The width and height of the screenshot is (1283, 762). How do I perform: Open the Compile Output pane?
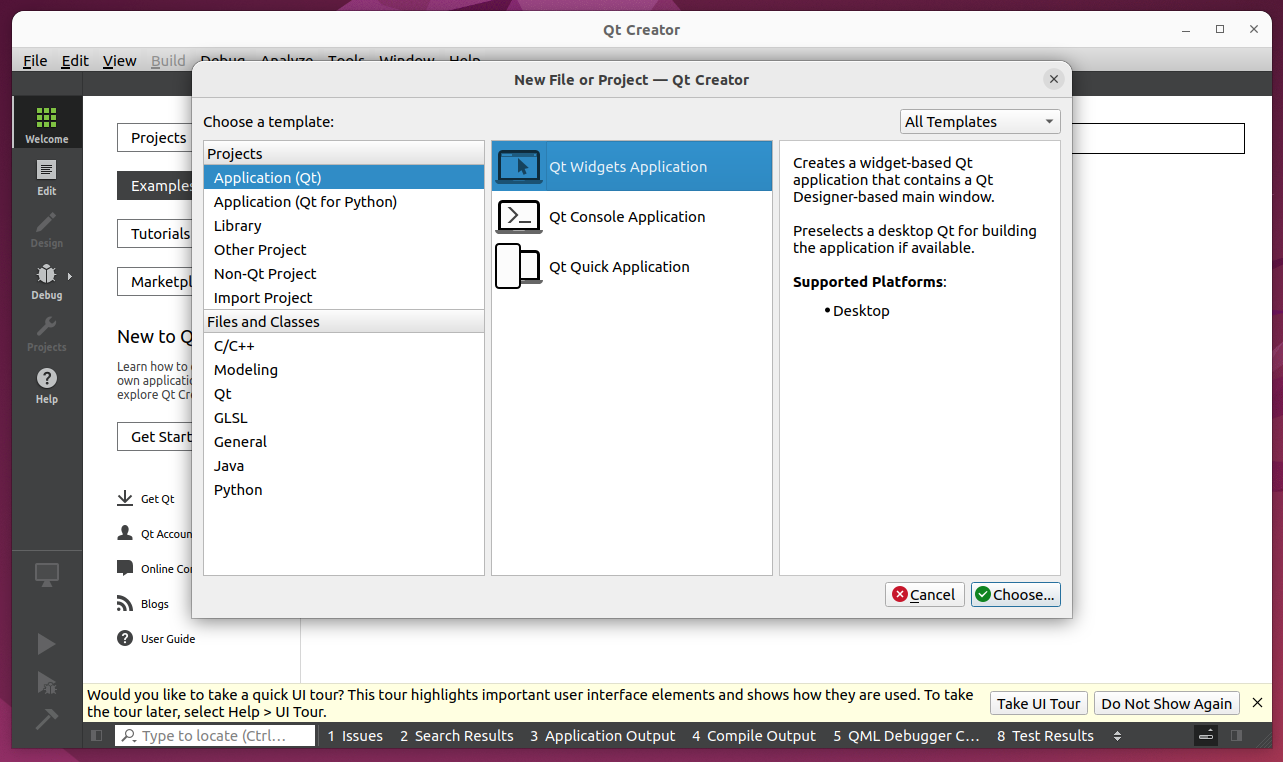[x=753, y=735]
